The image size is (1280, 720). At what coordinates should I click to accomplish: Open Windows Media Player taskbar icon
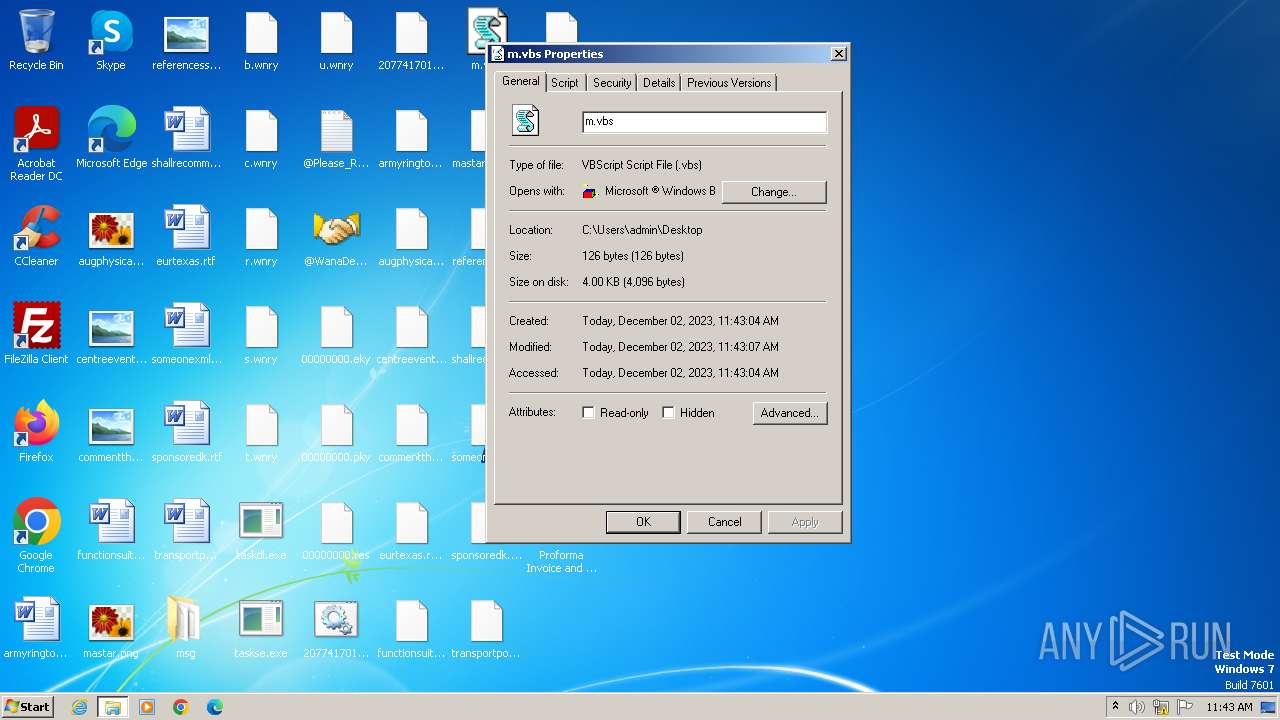(147, 707)
